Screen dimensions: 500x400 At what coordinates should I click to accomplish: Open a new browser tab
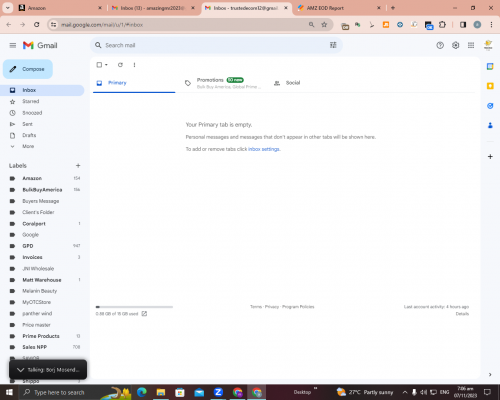tap(393, 8)
